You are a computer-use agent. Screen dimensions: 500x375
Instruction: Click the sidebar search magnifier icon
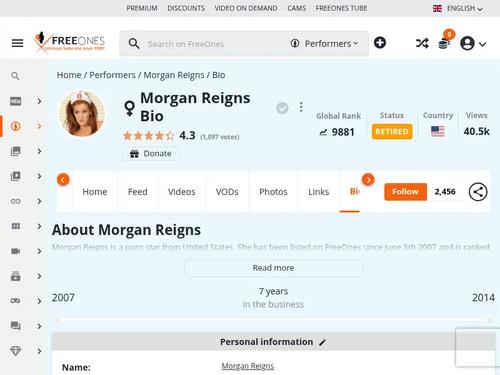coord(15,76)
